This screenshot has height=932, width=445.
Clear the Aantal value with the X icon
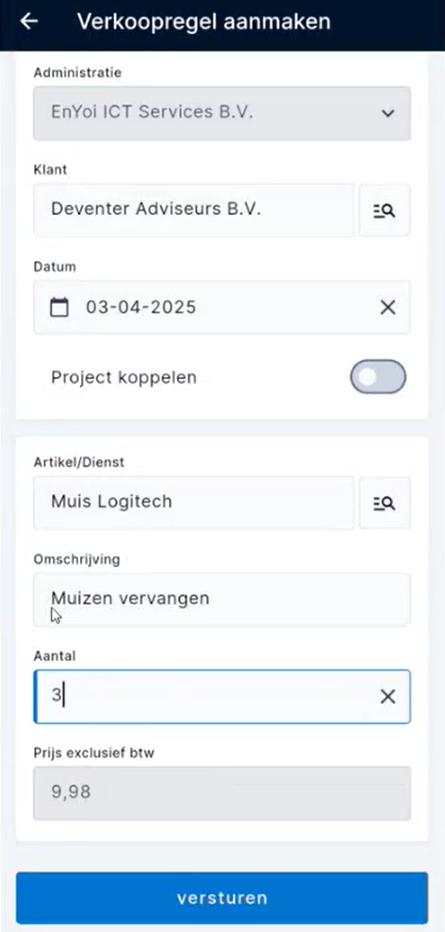(387, 697)
